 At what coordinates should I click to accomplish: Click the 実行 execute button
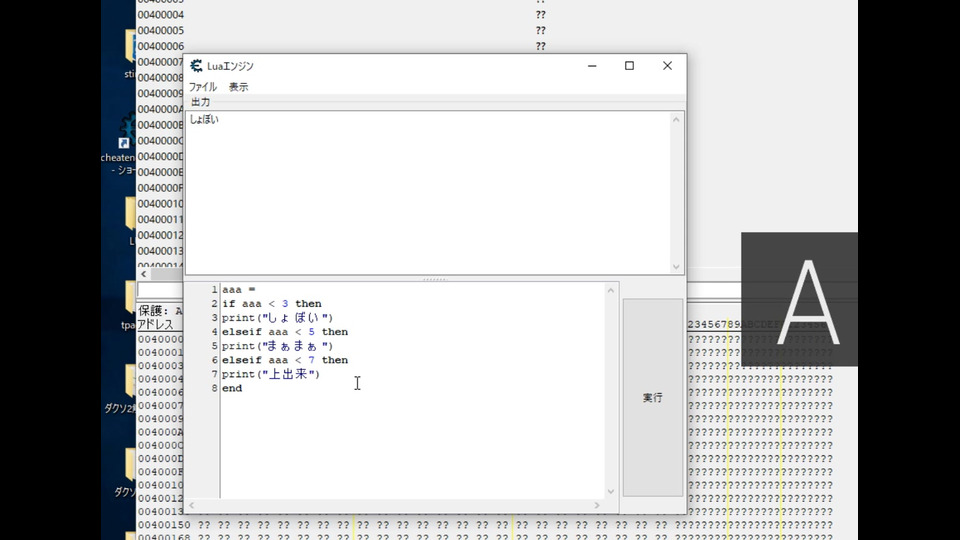653,397
